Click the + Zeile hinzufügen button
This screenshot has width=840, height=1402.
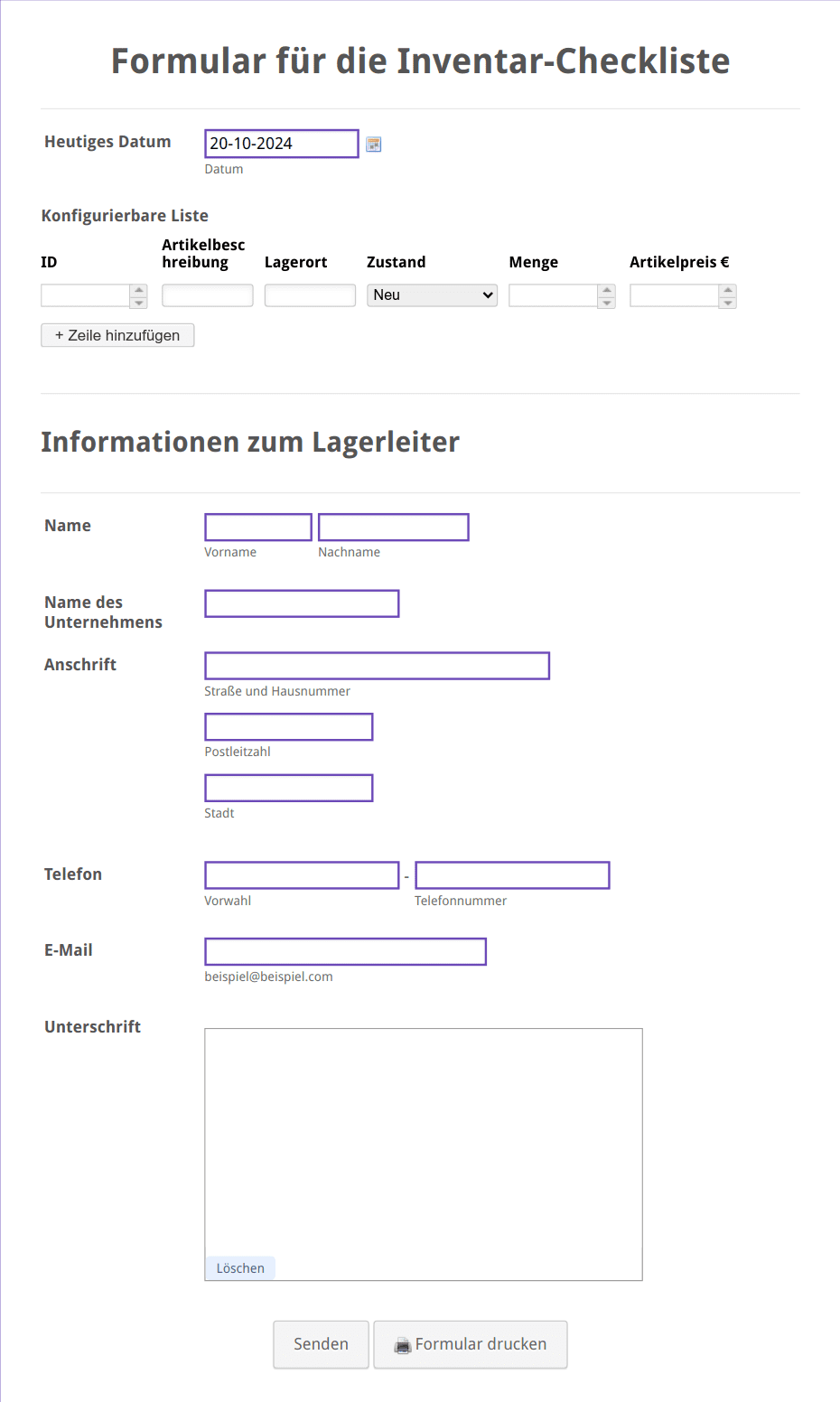[x=117, y=335]
